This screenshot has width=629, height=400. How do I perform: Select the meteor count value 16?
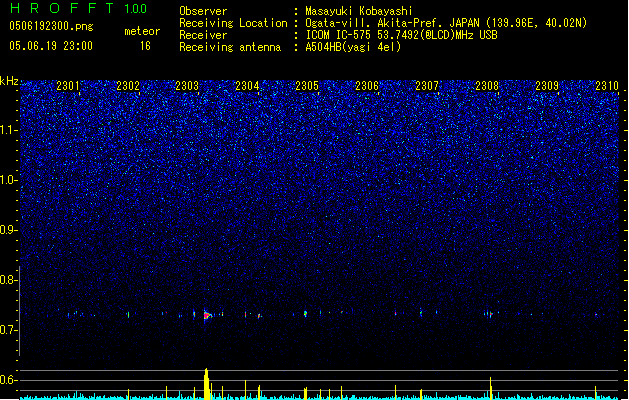145,46
